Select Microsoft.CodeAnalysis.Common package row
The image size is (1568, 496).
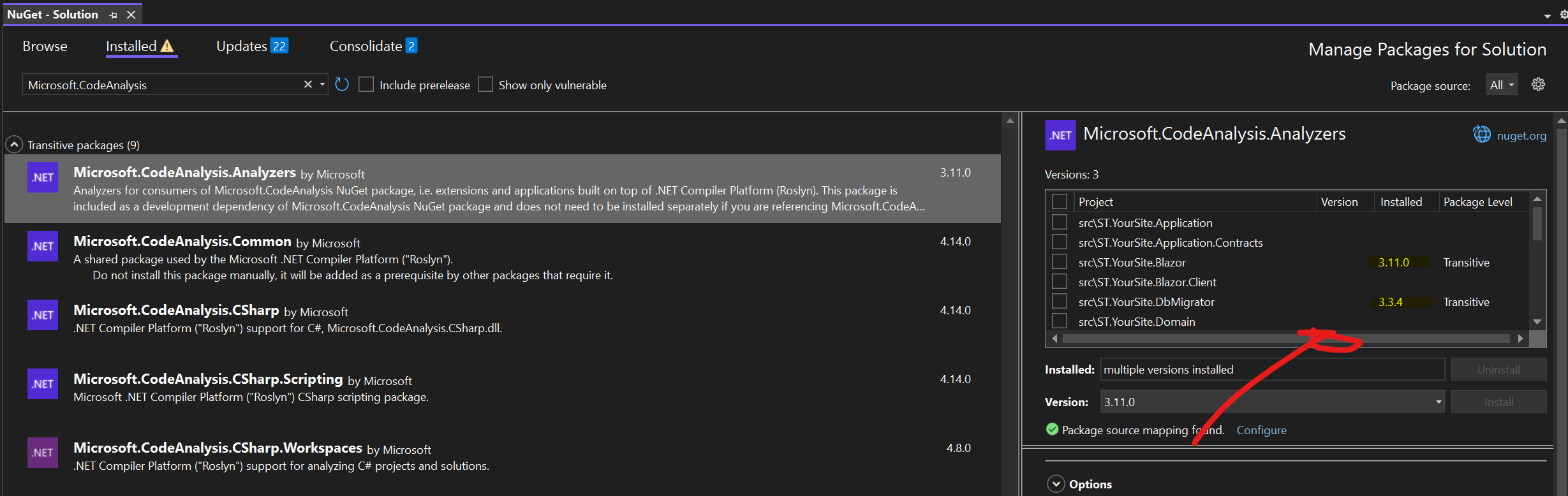tap(503, 258)
